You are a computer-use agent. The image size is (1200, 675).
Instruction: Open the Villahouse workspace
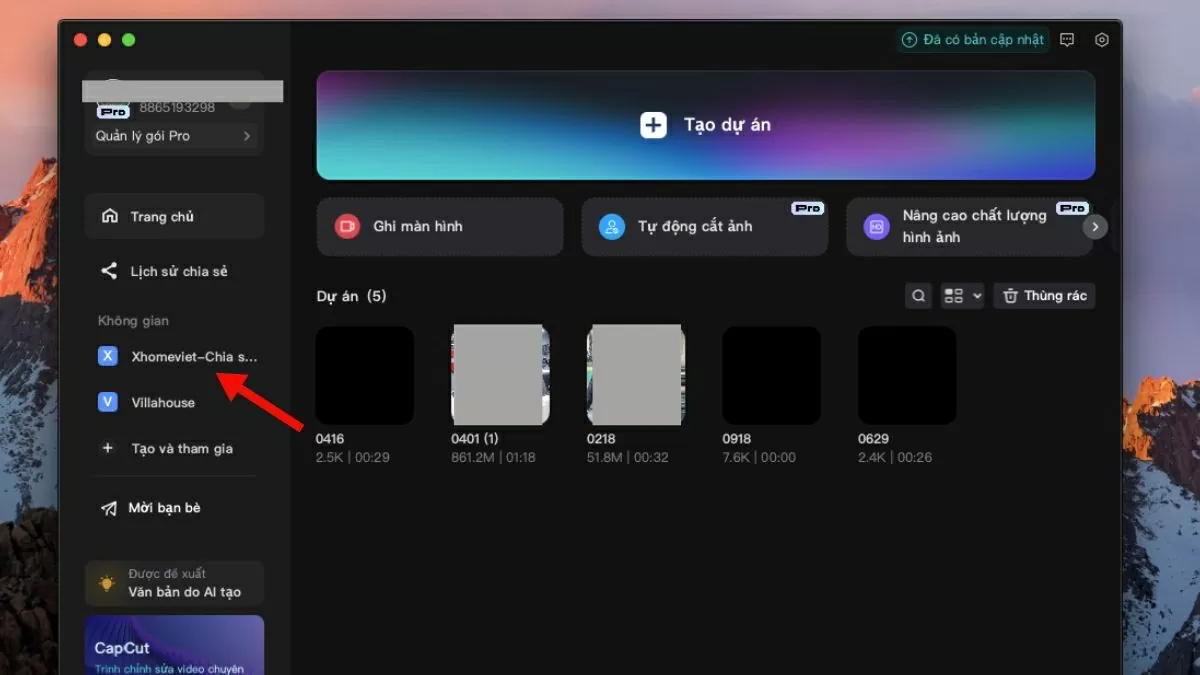[163, 402]
